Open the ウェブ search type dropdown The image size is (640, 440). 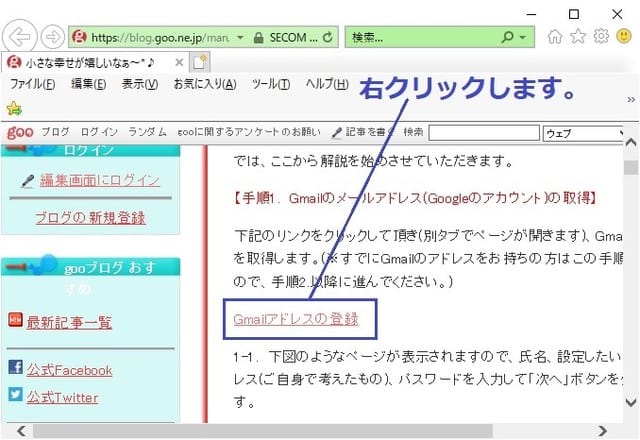pyautogui.click(x=583, y=132)
